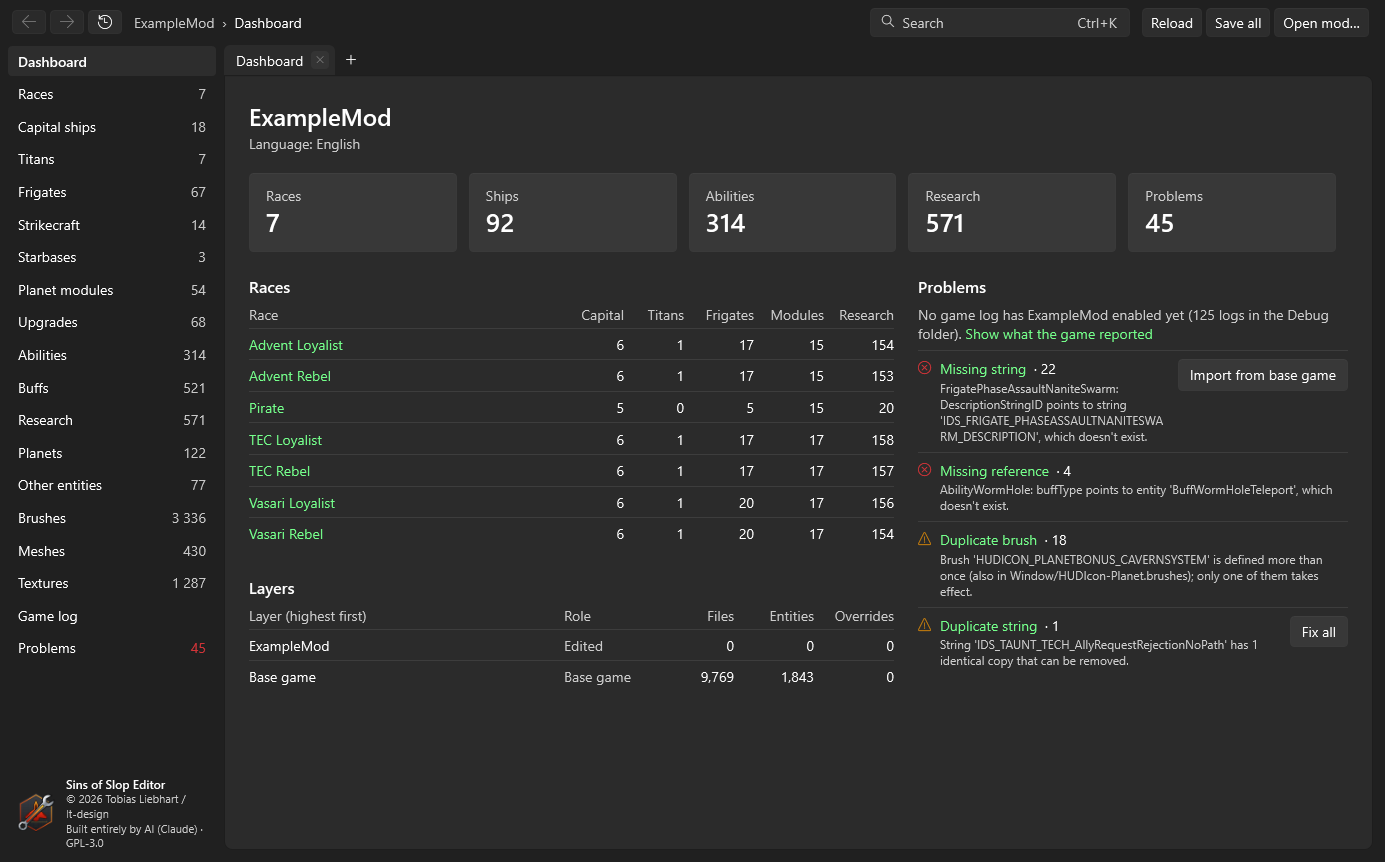Viewport: 1385px width, 862px height.
Task: Open the TEC Rebel race
Action: tap(280, 471)
